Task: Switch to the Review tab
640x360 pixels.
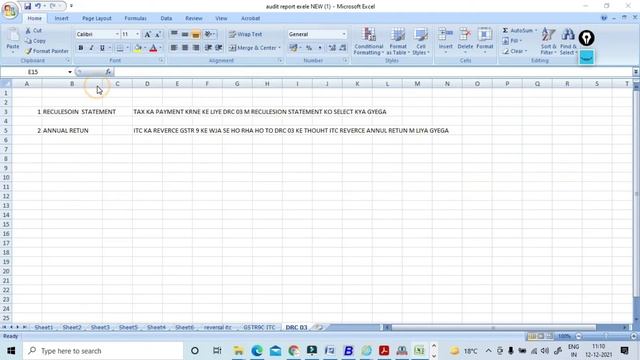Action: (x=193, y=18)
